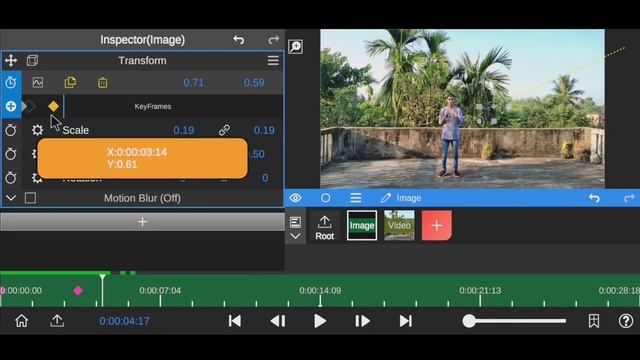The image size is (640, 360).
Task: Redo in the Inspector header
Action: pos(273,40)
